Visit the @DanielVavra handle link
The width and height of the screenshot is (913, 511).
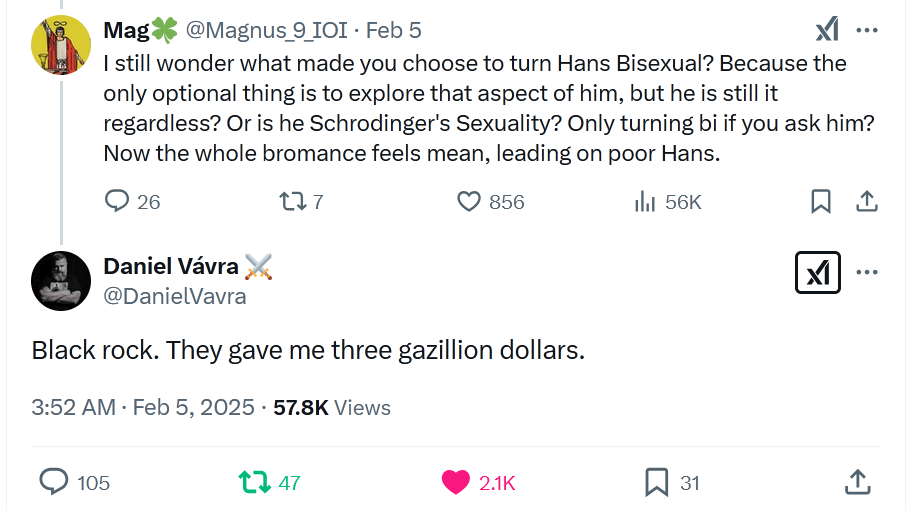coord(175,296)
